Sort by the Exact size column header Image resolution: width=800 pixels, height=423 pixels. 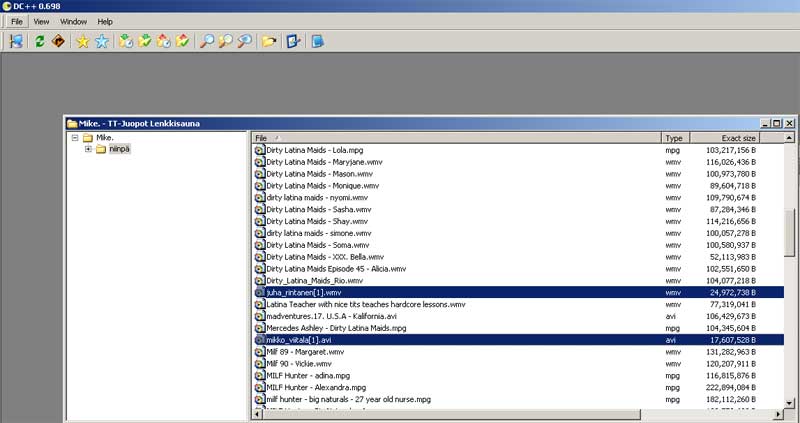pos(724,138)
